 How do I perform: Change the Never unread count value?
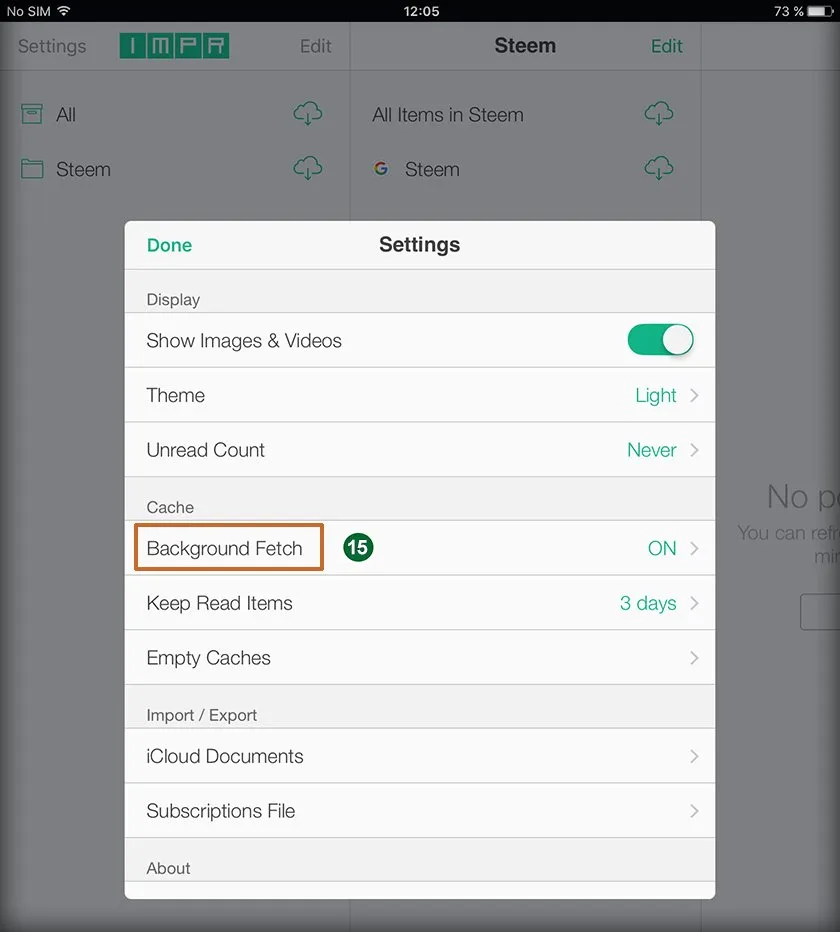pyautogui.click(x=652, y=450)
